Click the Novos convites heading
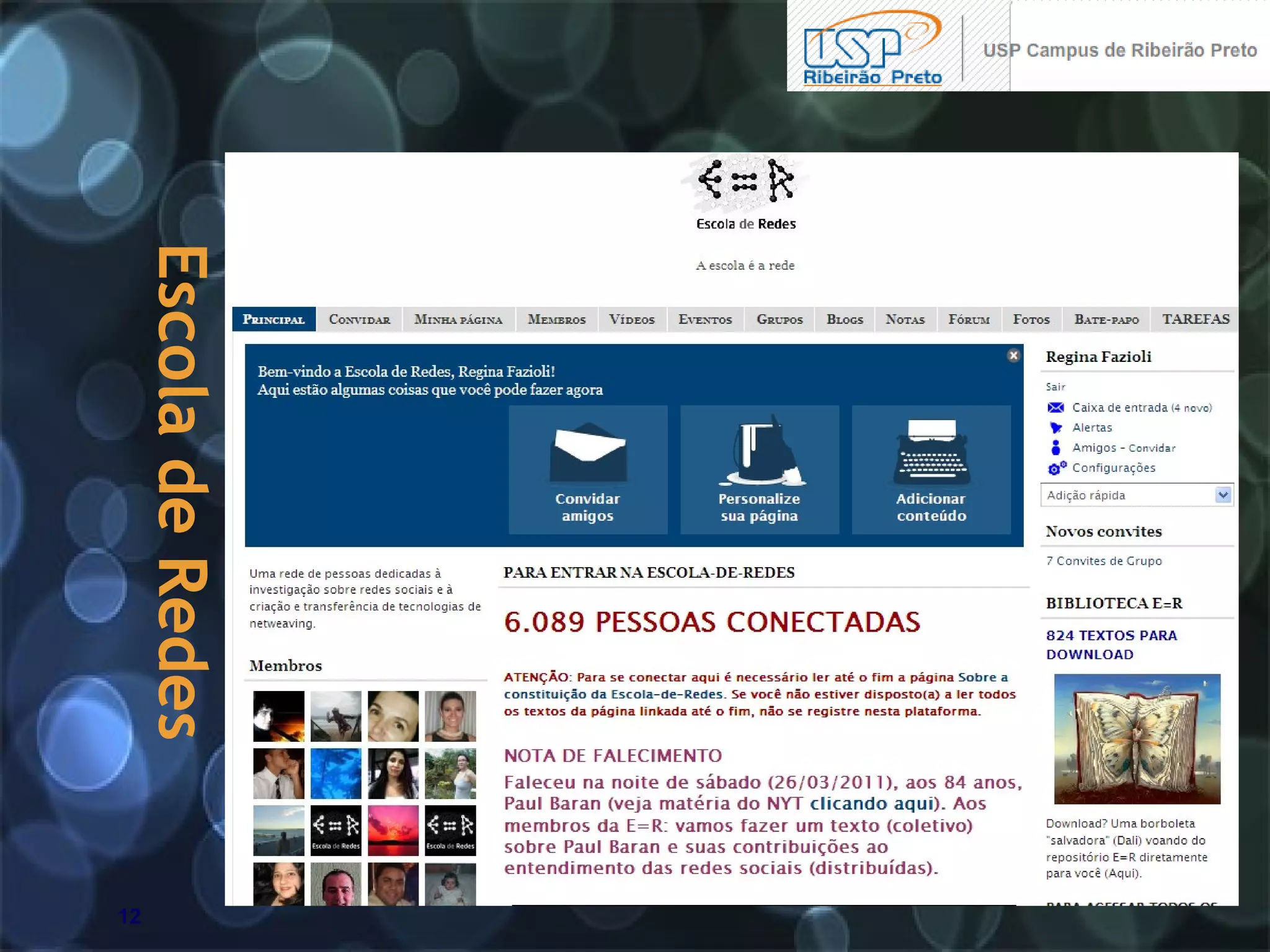This screenshot has width=1270, height=952. [1104, 531]
